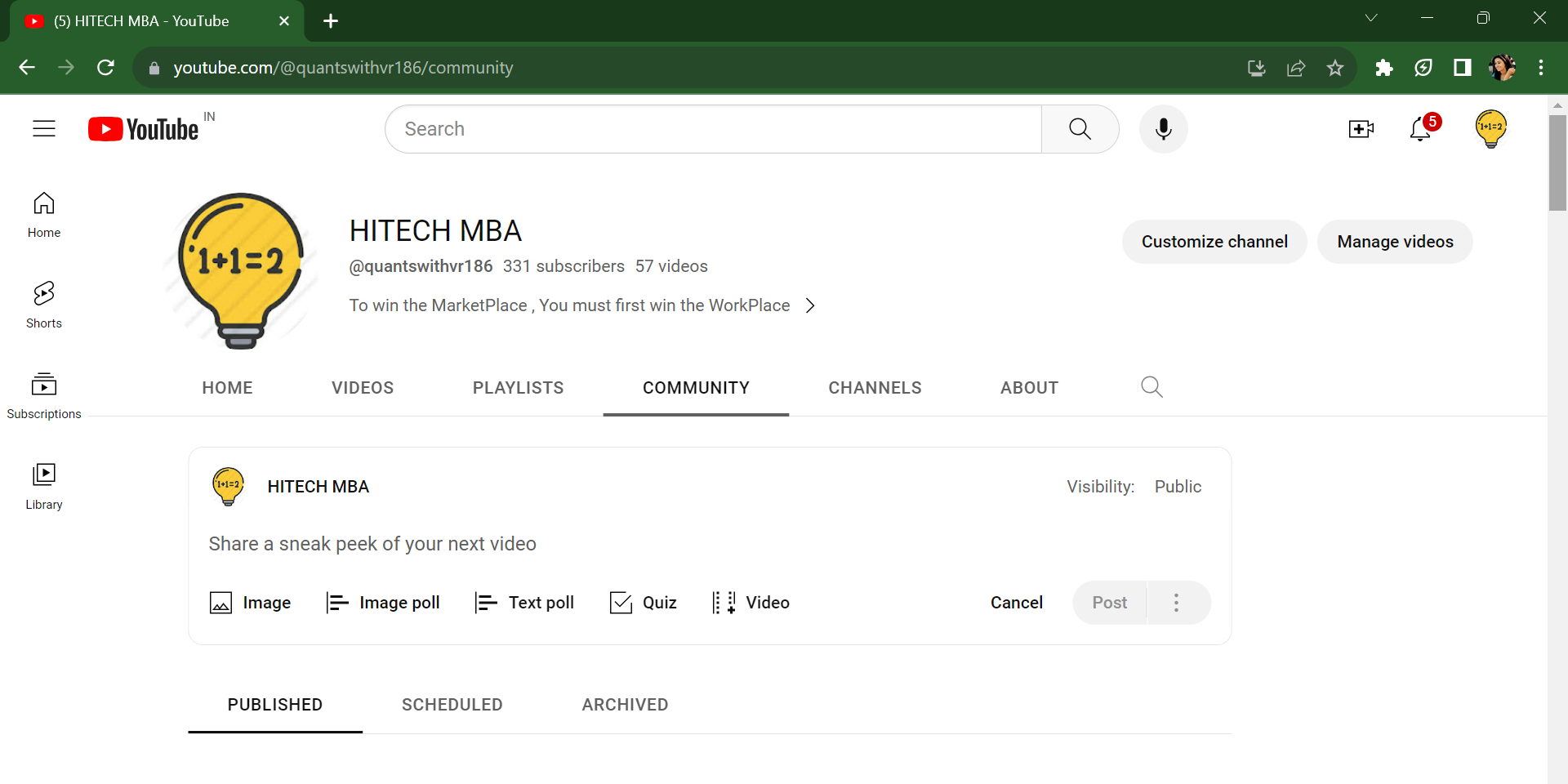Image resolution: width=1568 pixels, height=784 pixels.
Task: Go back in browser
Action: 27,68
